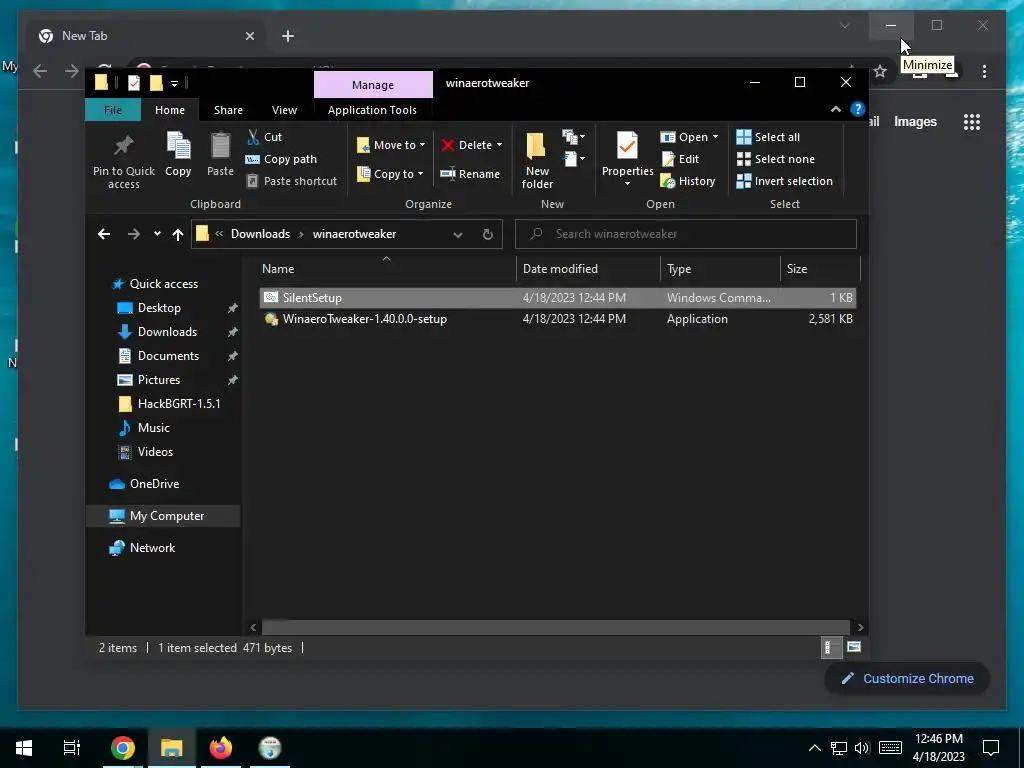Open Task View on taskbar
This screenshot has height=768, width=1024.
(71, 747)
